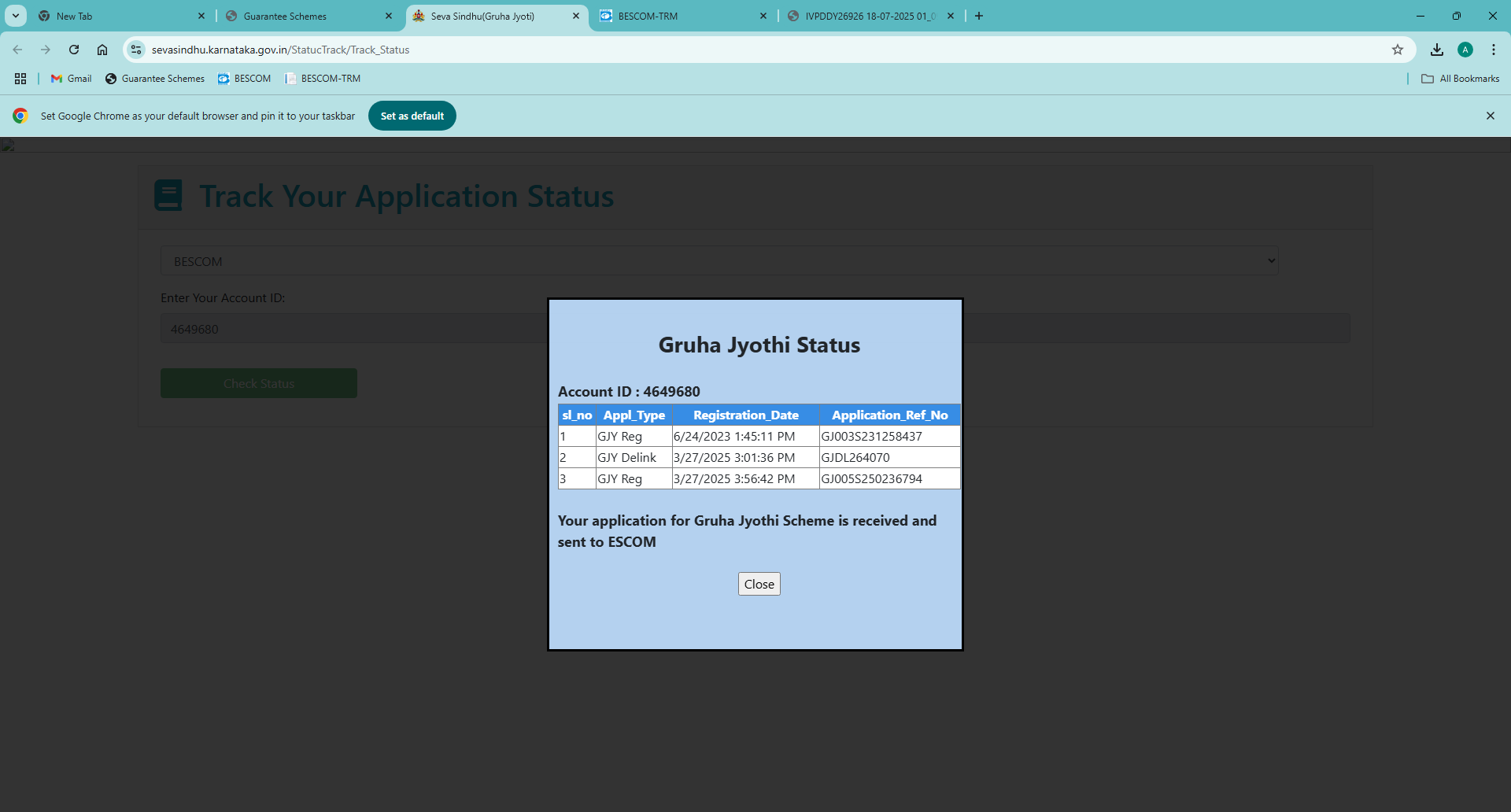Click the Check Status button

[x=259, y=383]
